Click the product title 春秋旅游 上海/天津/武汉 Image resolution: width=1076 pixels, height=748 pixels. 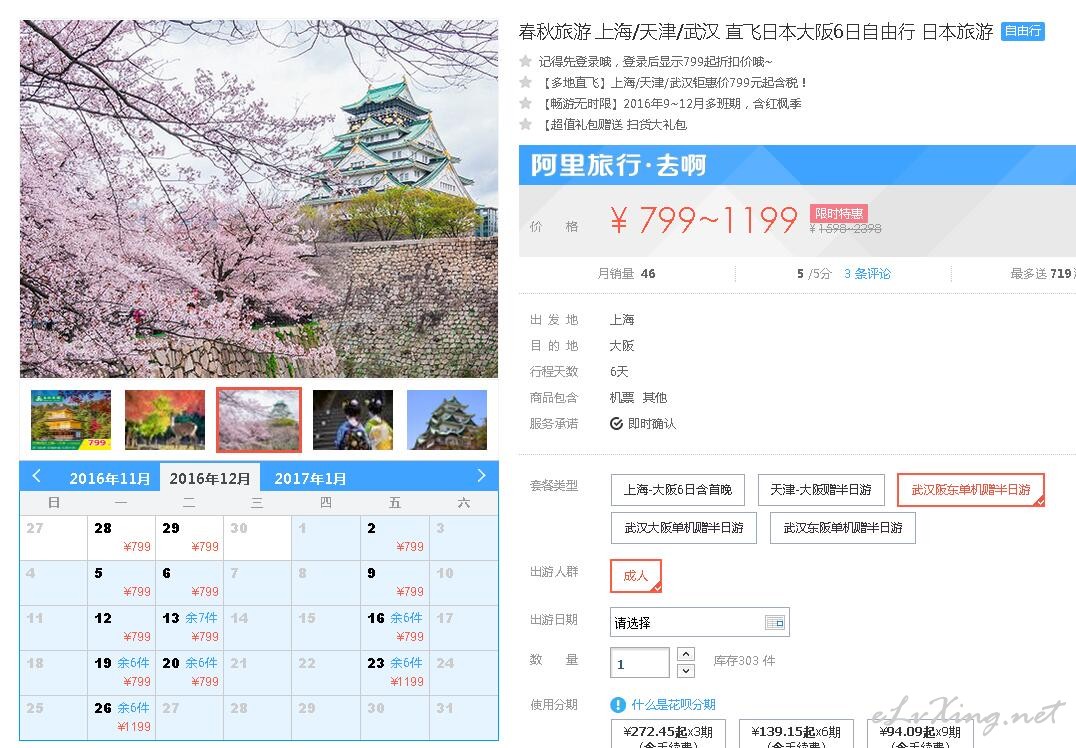(x=756, y=32)
